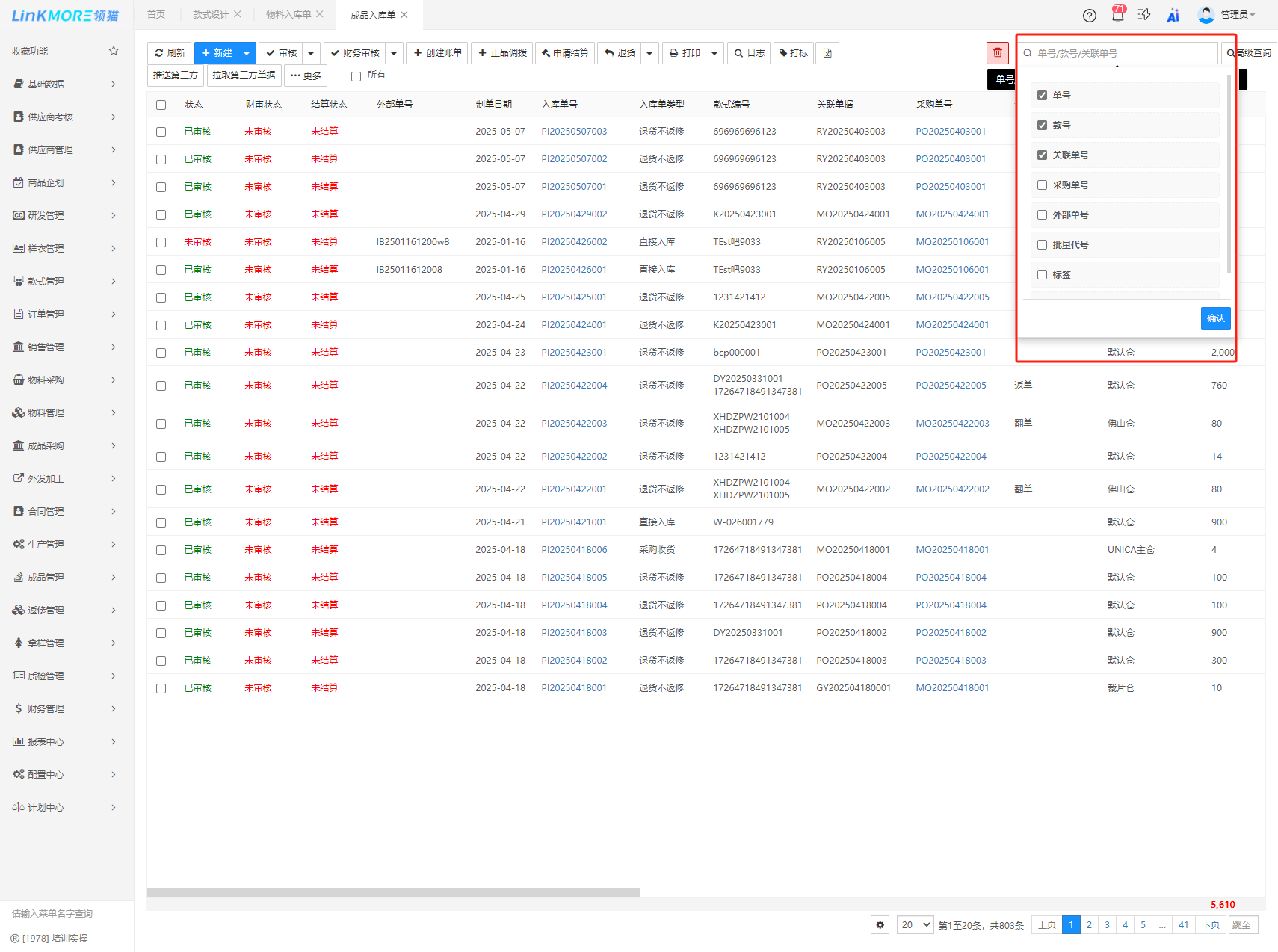Click 确认 to confirm search fields

1215,318
